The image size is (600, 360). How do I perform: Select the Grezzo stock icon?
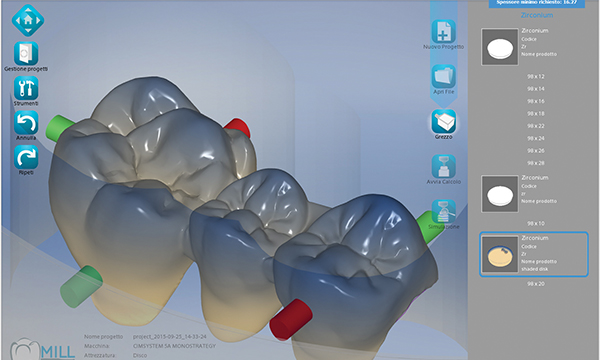coord(443,122)
